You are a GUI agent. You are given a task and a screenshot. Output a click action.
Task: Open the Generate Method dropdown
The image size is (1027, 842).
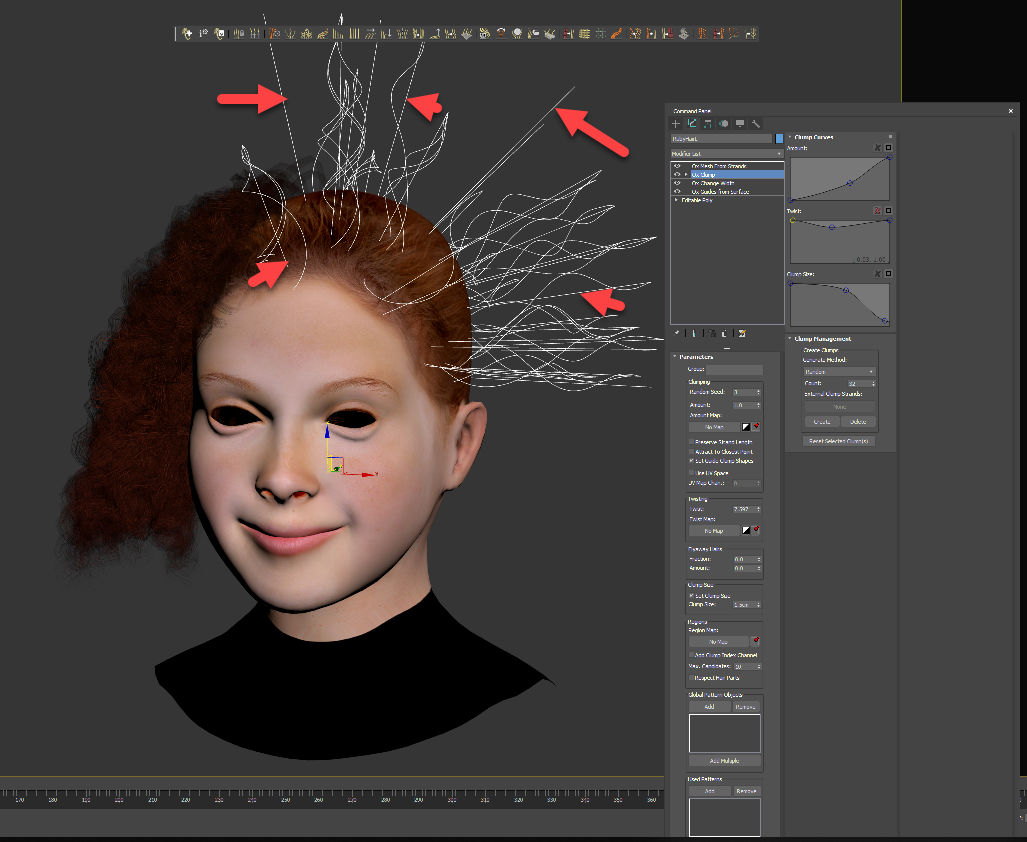point(839,371)
